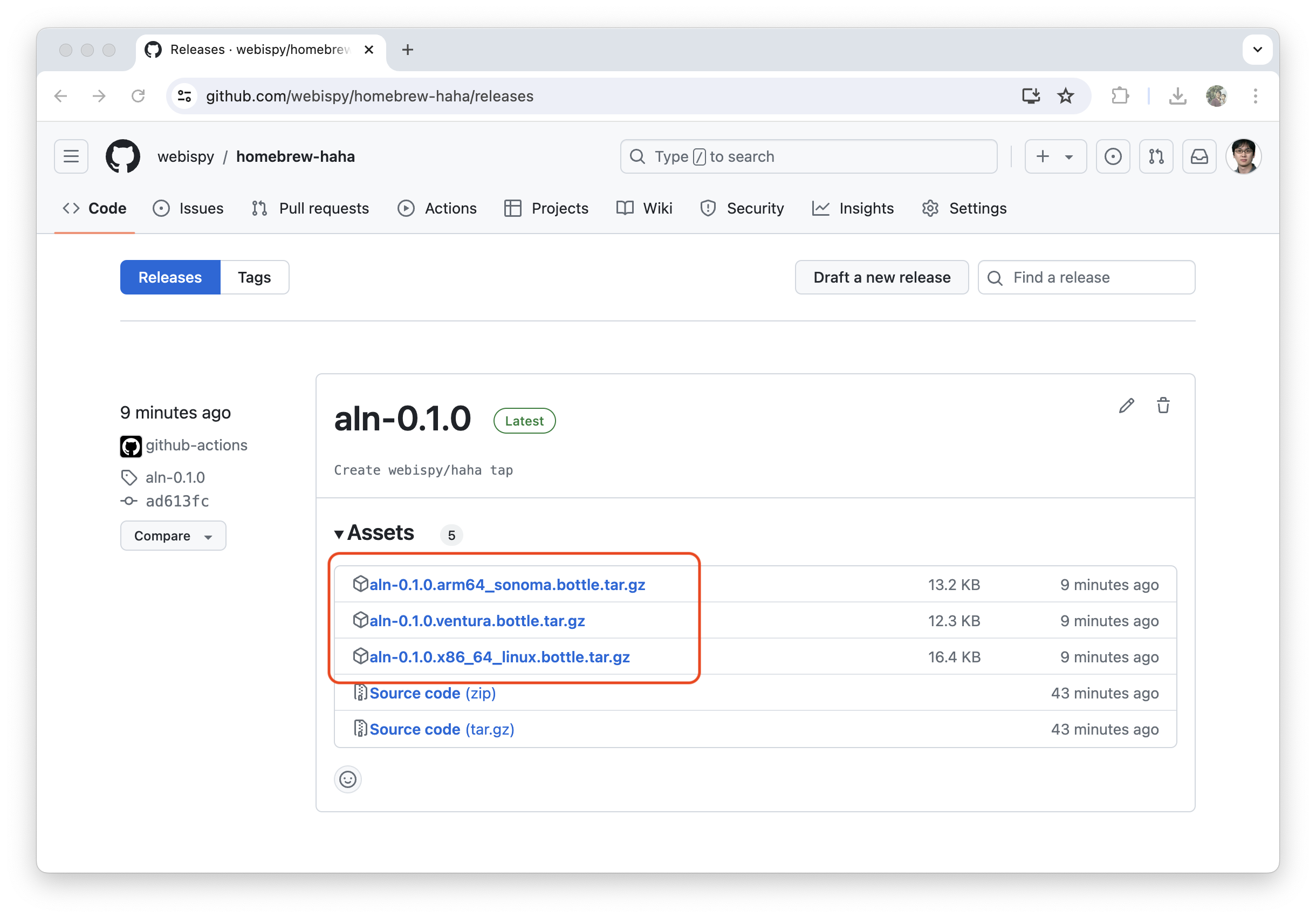Screen dimensions: 1316x918
Task: Open the webispy owner link
Action: pyautogui.click(x=186, y=156)
